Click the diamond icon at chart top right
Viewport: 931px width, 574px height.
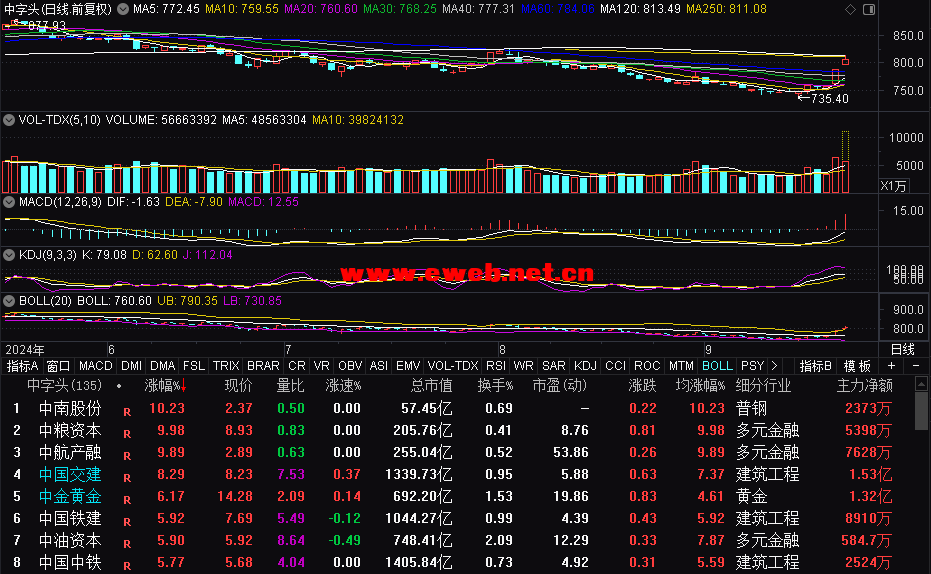pyautogui.click(x=850, y=9)
